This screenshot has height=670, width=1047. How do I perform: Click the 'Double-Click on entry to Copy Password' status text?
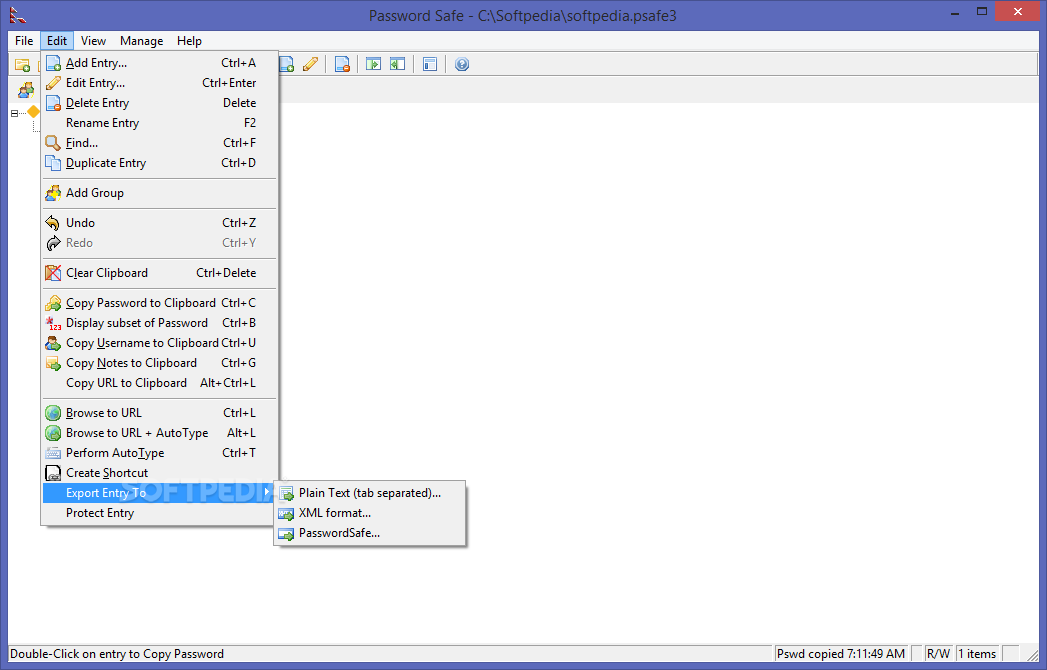[117, 654]
